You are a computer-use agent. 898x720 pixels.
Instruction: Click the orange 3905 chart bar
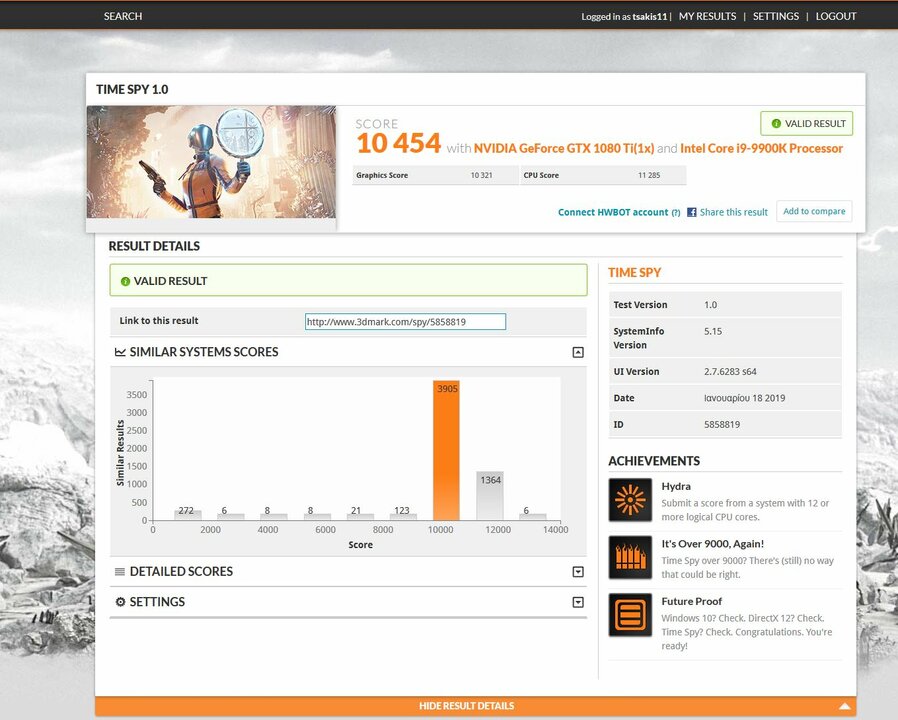pyautogui.click(x=446, y=450)
